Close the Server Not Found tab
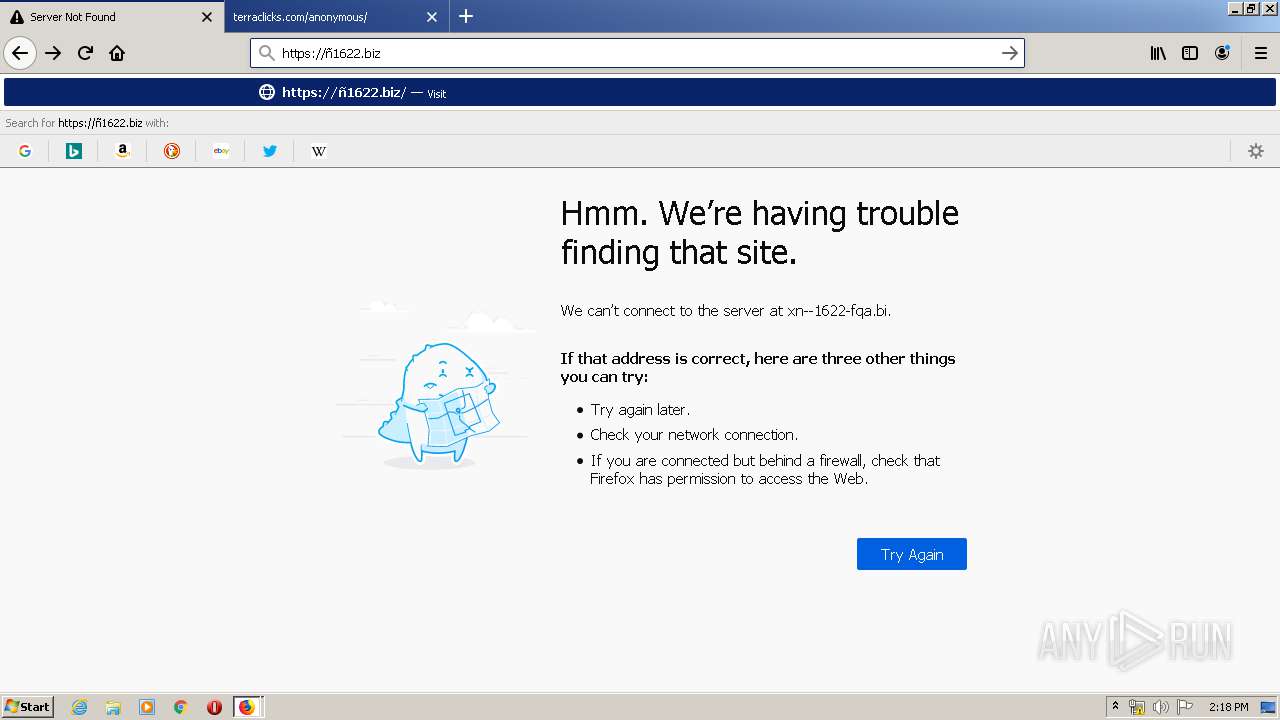This screenshot has width=1280, height=720. [207, 17]
